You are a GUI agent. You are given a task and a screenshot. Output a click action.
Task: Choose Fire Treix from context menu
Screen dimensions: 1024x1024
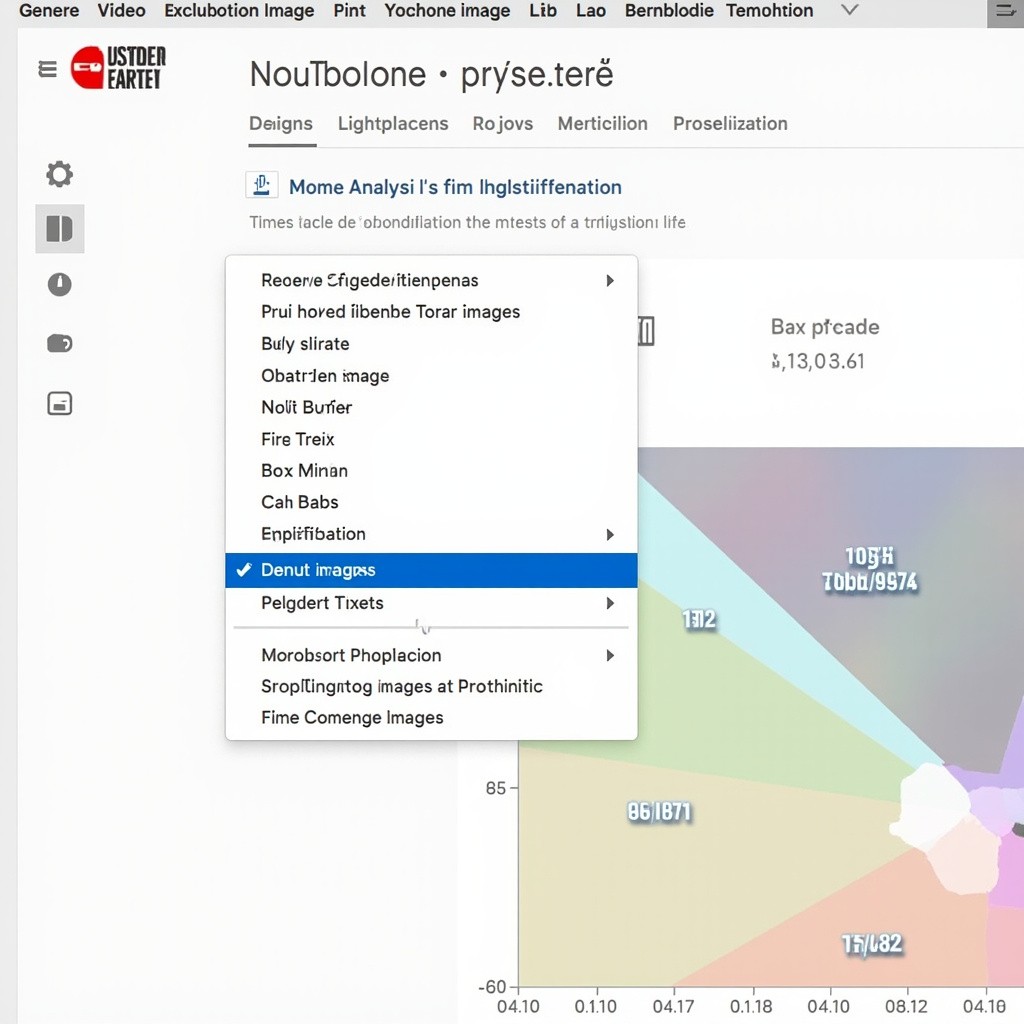(298, 439)
